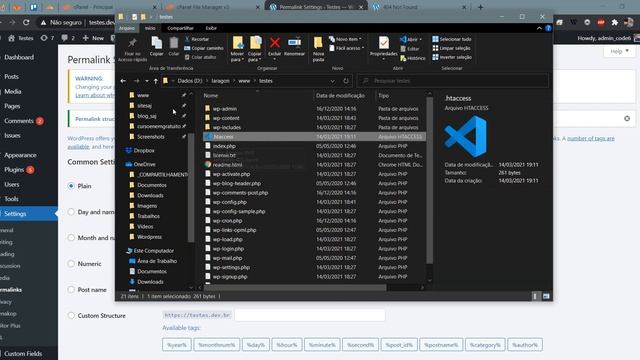Viewport: 640px width, 360px height.
Task: Switch to the Início ribbon tab
Action: click(150, 28)
